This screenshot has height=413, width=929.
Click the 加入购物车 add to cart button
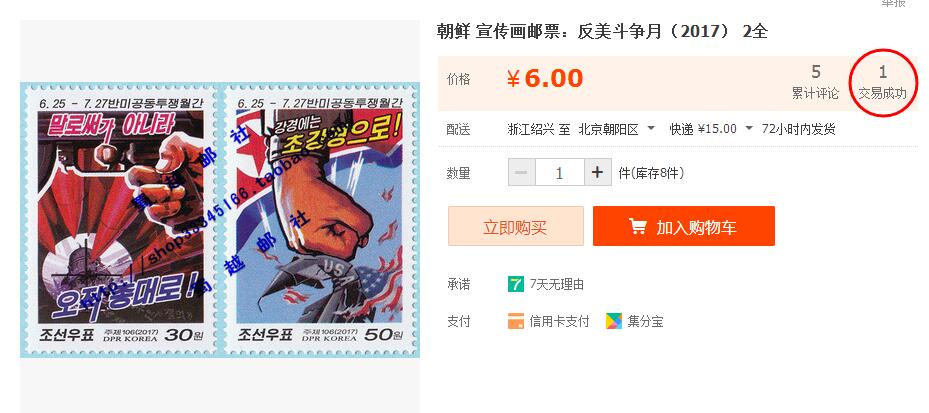pos(684,226)
